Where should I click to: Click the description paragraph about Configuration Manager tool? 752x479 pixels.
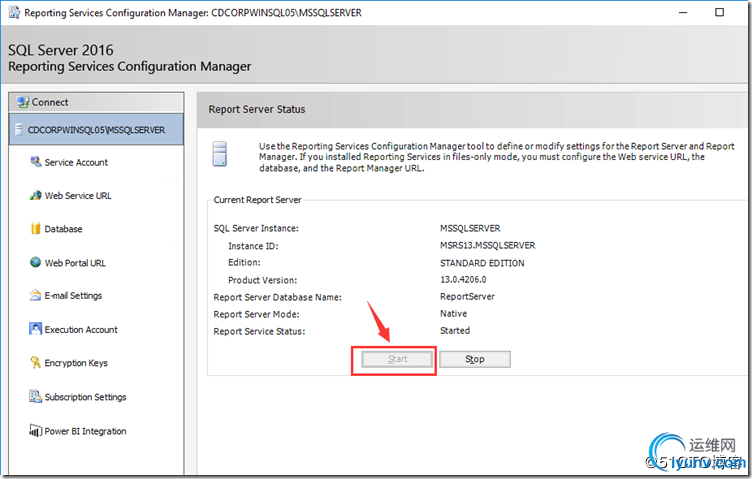pyautogui.click(x=496, y=157)
